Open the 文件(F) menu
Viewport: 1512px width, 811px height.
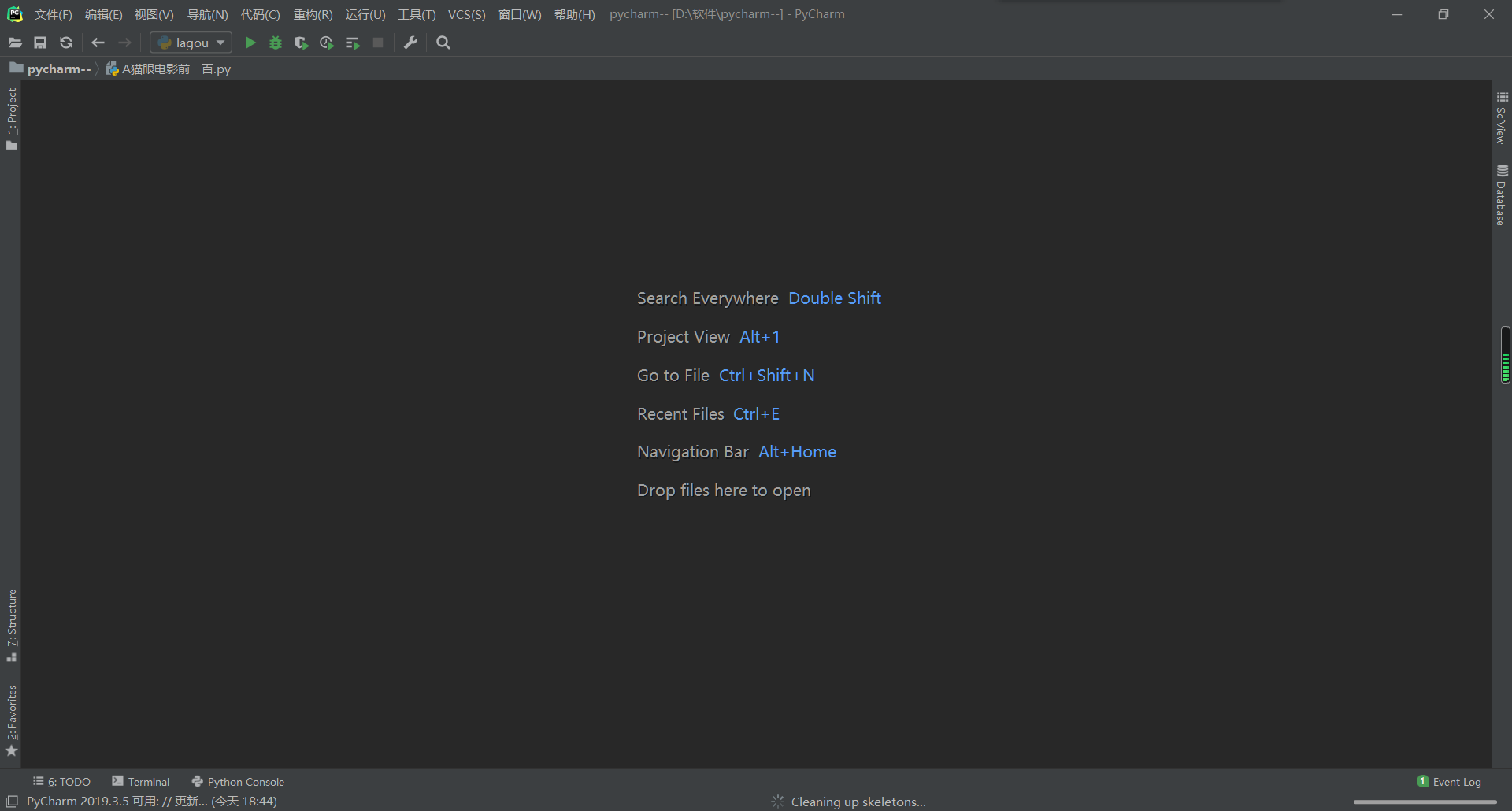click(x=54, y=15)
